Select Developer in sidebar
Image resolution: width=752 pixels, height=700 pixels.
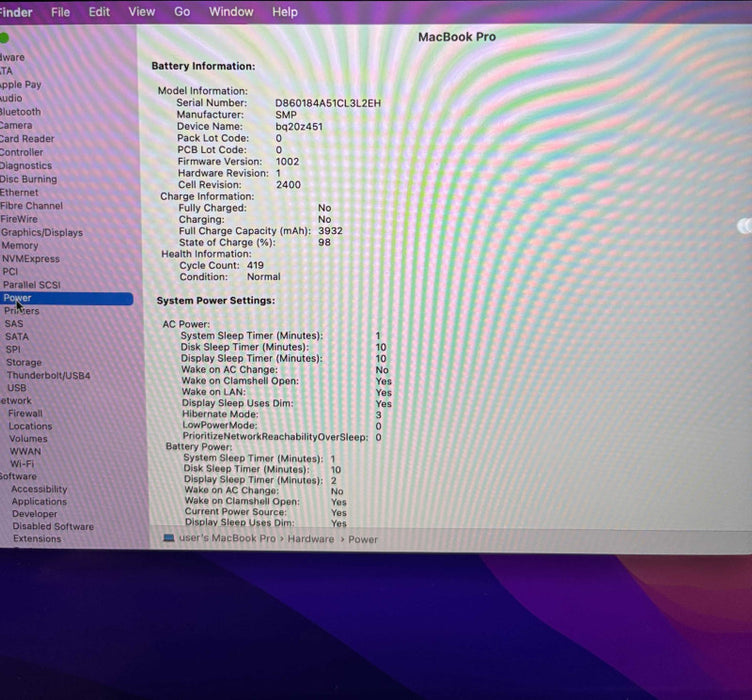coord(35,514)
